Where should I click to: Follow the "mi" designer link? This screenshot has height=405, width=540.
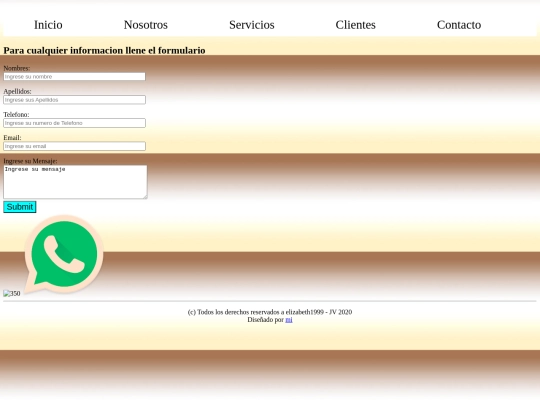pos(289,320)
